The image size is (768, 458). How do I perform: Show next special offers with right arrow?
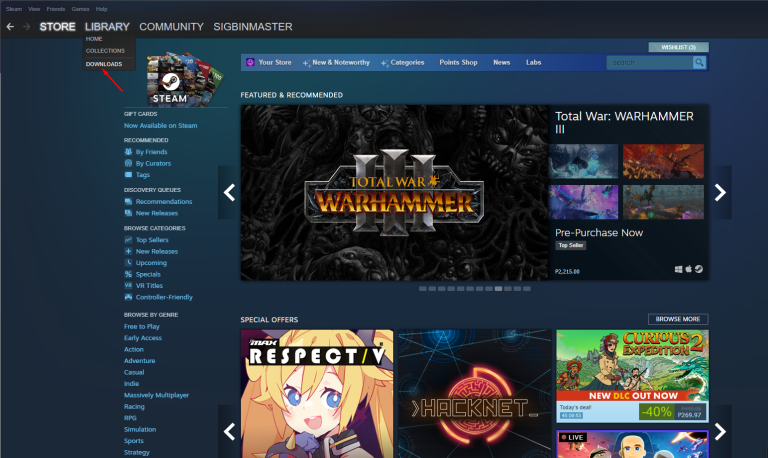click(720, 432)
